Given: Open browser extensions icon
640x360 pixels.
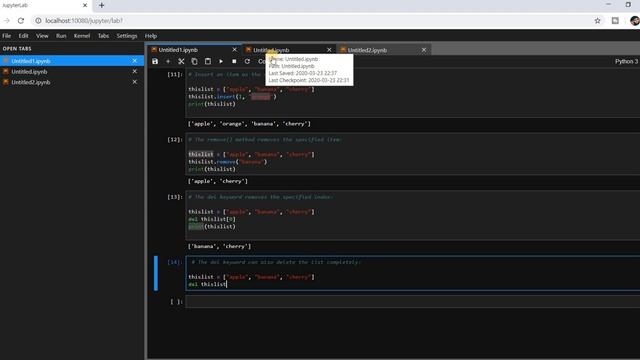Looking at the screenshot, I should tap(615, 20).
